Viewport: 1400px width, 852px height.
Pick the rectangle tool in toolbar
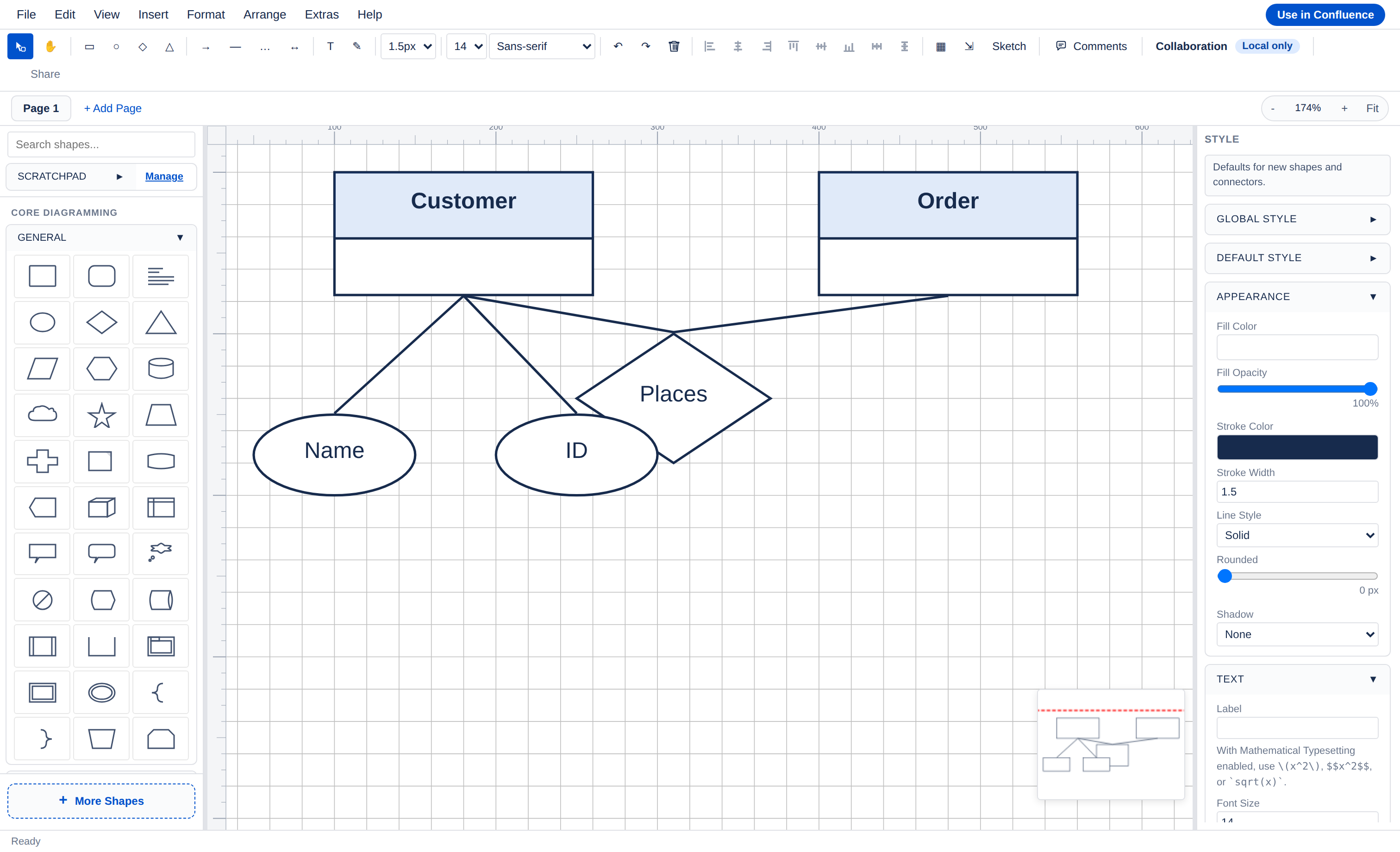(89, 47)
